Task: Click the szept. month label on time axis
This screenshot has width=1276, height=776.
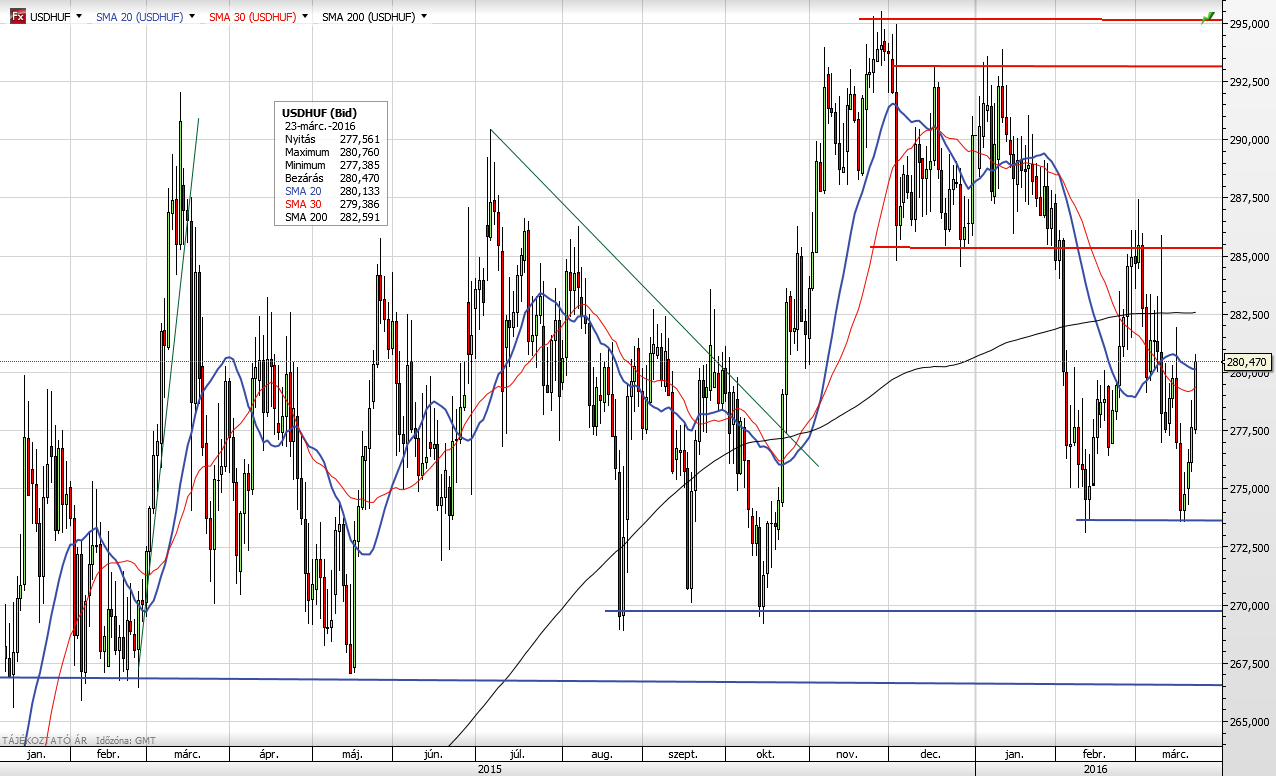Action: pyautogui.click(x=682, y=754)
